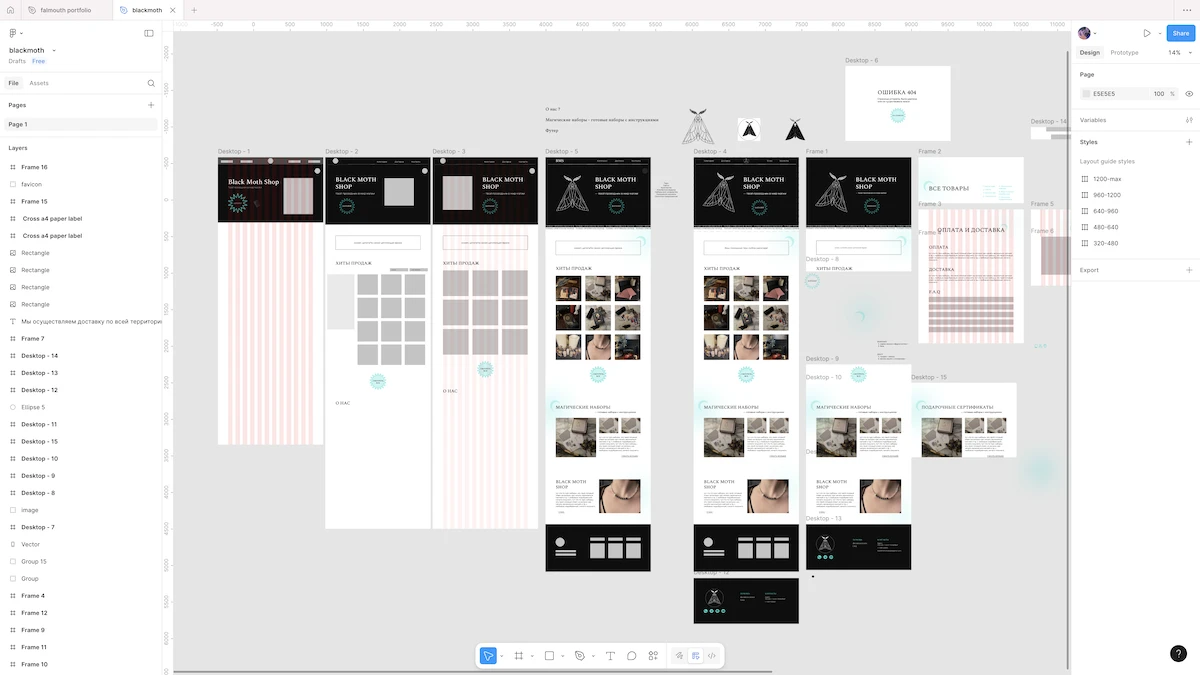Image resolution: width=1200 pixels, height=675 pixels.
Task: Add a new page with plus icon
Action: pyautogui.click(x=151, y=105)
